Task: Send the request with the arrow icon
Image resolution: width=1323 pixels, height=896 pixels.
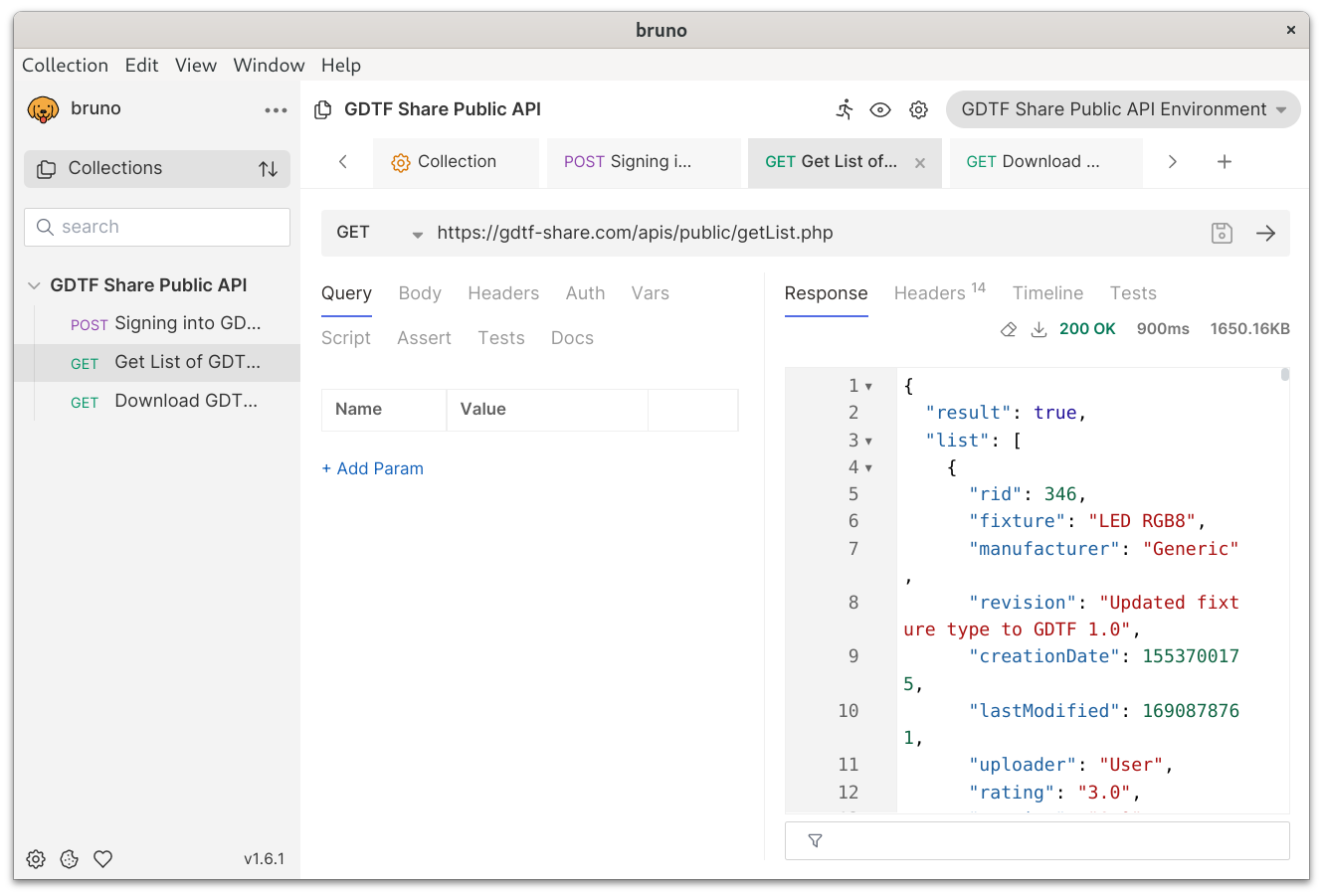Action: (x=1265, y=233)
